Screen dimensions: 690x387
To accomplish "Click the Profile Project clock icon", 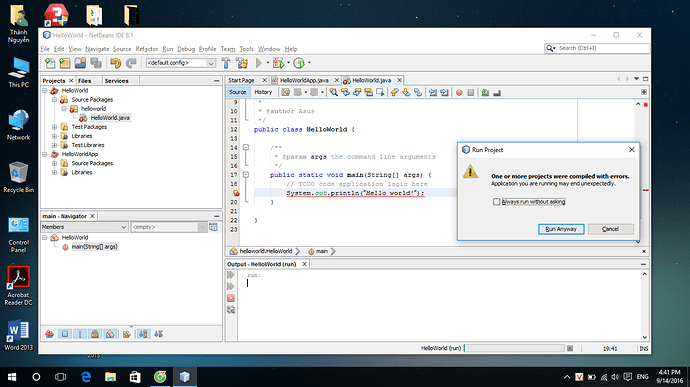I will coord(299,63).
